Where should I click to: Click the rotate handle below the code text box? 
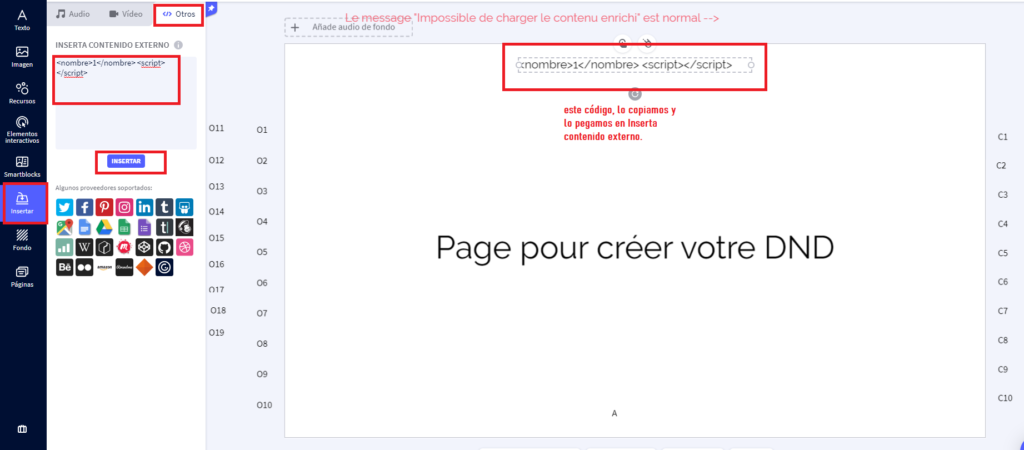pos(634,93)
